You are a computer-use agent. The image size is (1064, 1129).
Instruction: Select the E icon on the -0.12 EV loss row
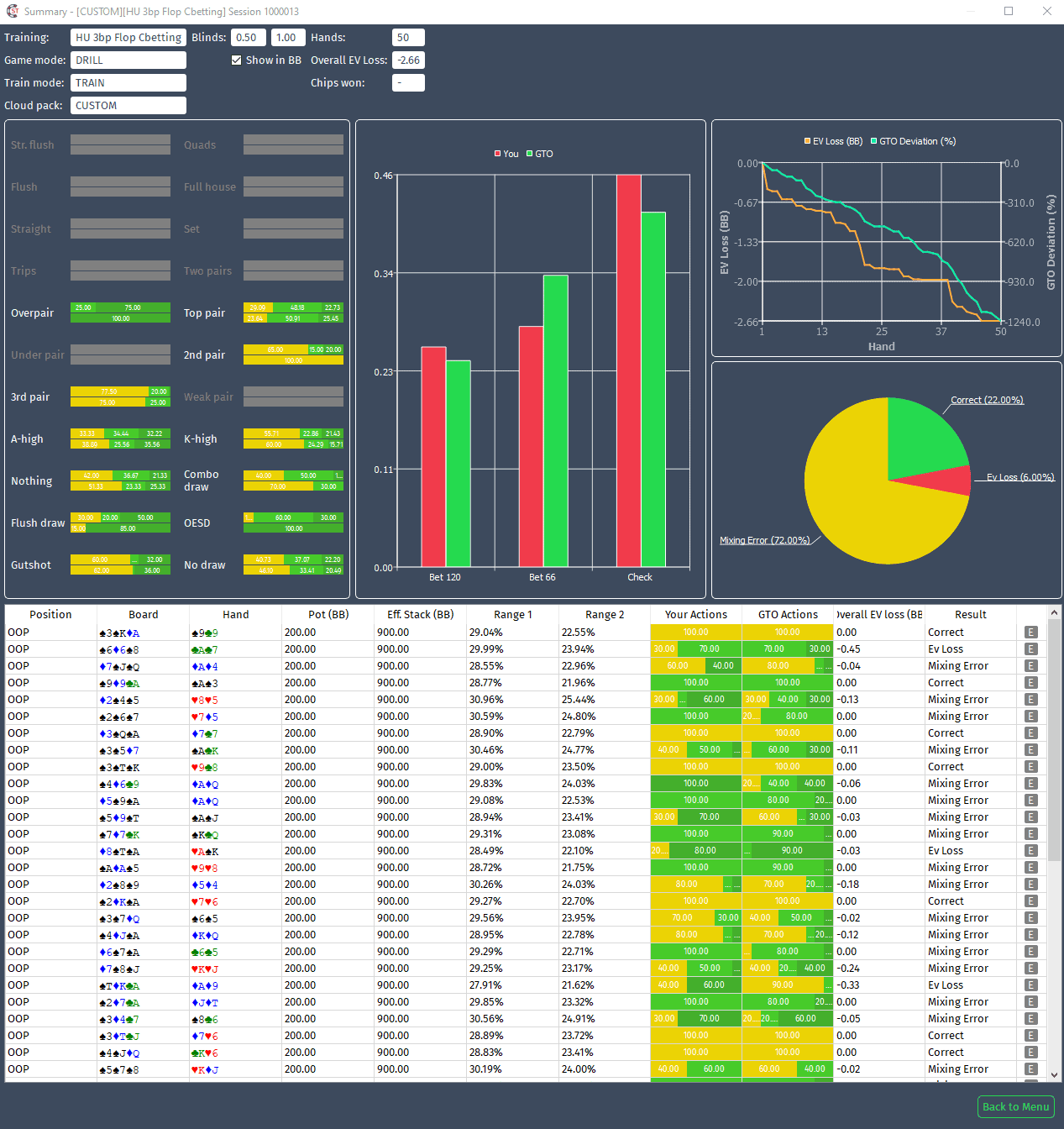click(x=1030, y=935)
